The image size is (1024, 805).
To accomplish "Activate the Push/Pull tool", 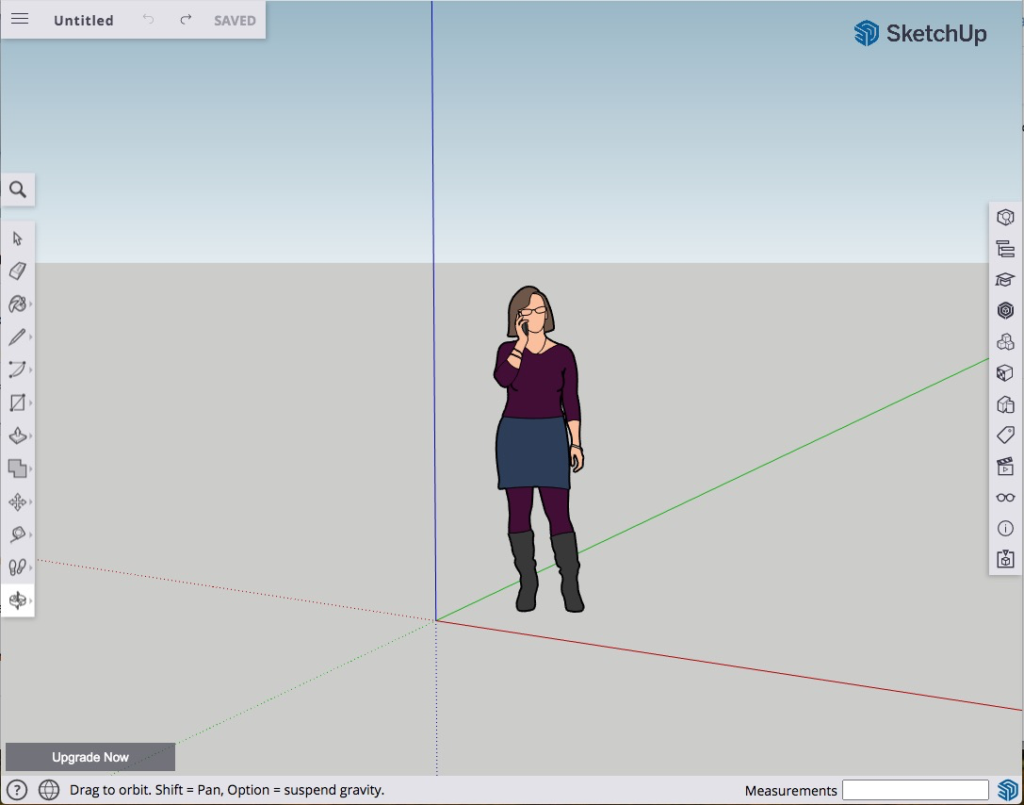I will click(x=17, y=436).
